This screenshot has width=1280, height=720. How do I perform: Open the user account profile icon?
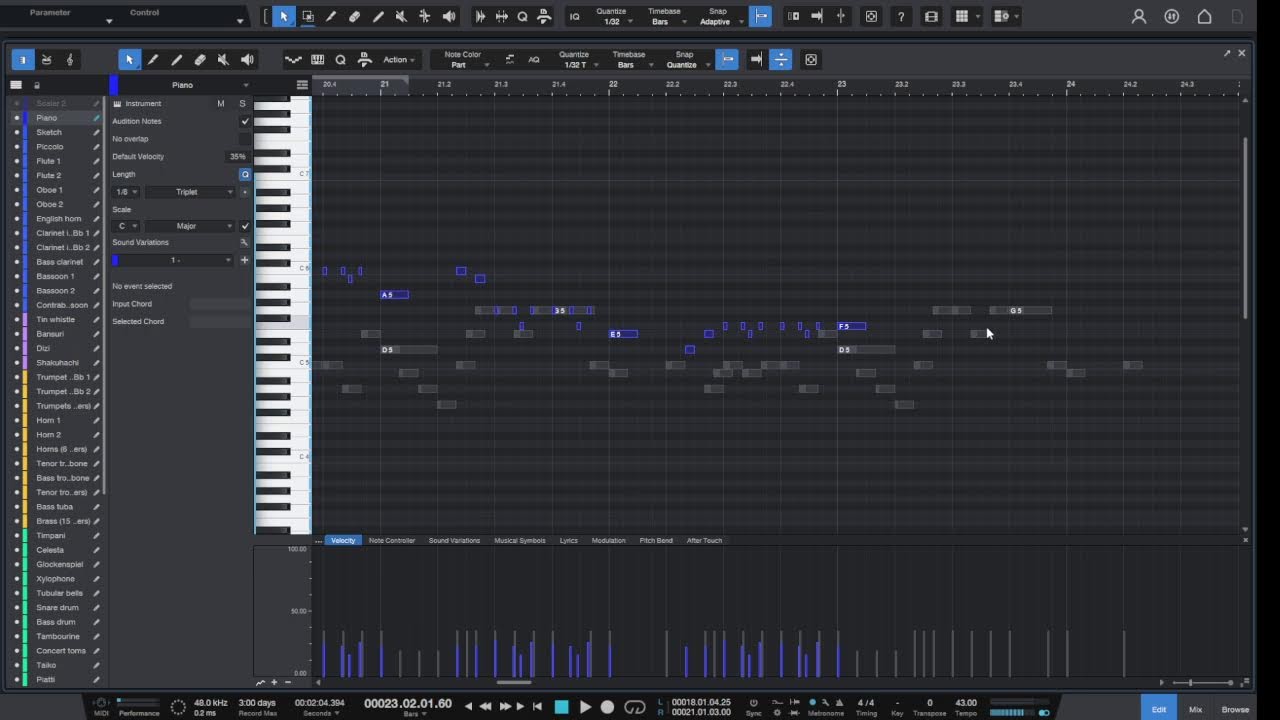pos(1139,16)
